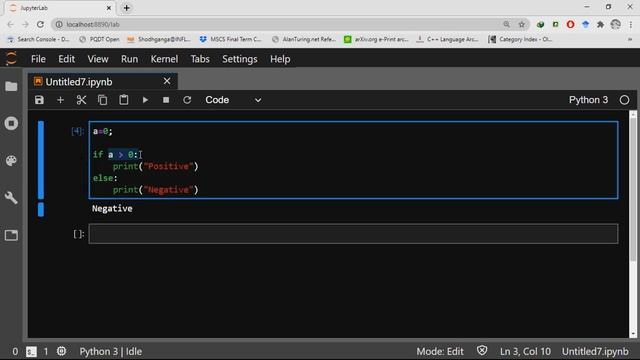Select the JupyterLab browser tab
640x360 pixels.
point(60,8)
